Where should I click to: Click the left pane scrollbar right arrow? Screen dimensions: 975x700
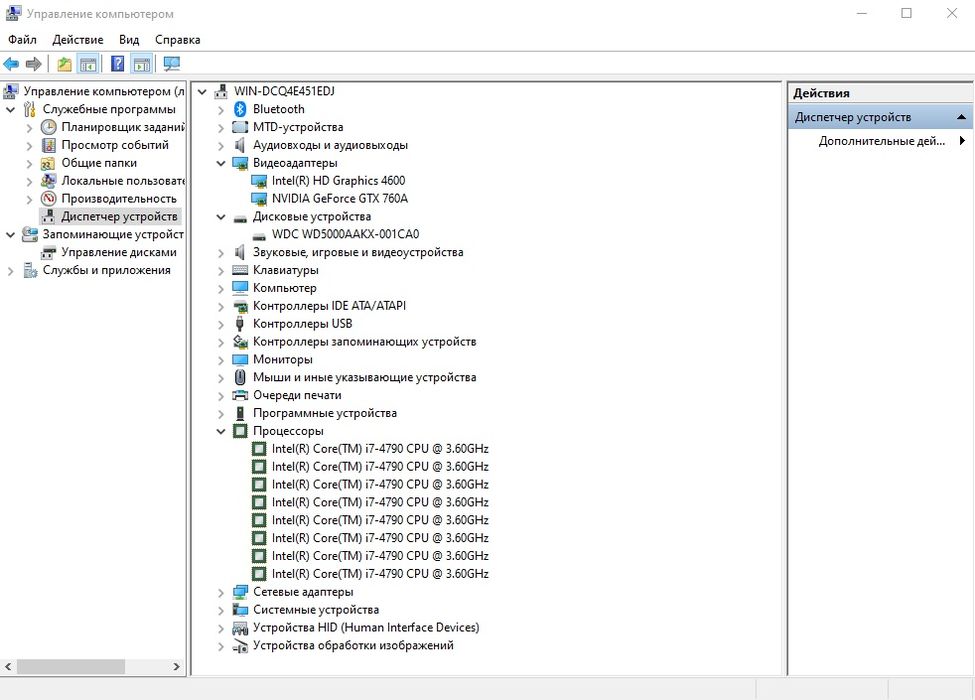coord(177,666)
